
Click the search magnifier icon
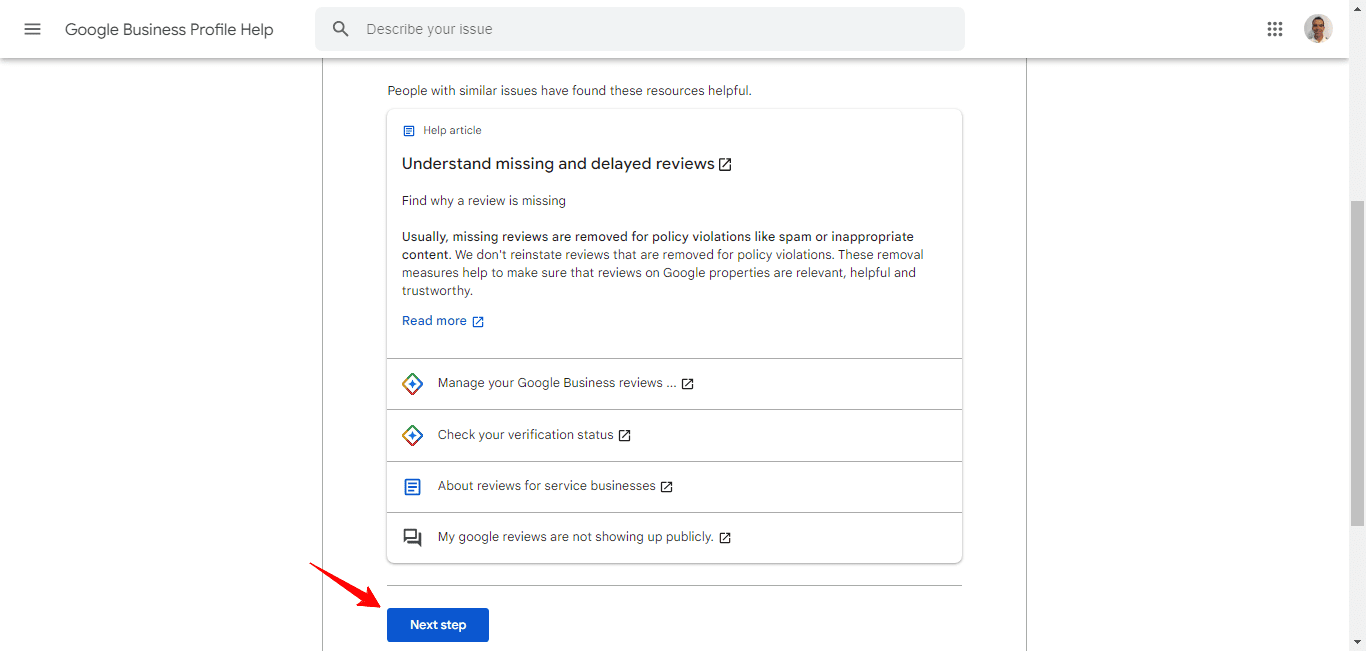(x=341, y=29)
